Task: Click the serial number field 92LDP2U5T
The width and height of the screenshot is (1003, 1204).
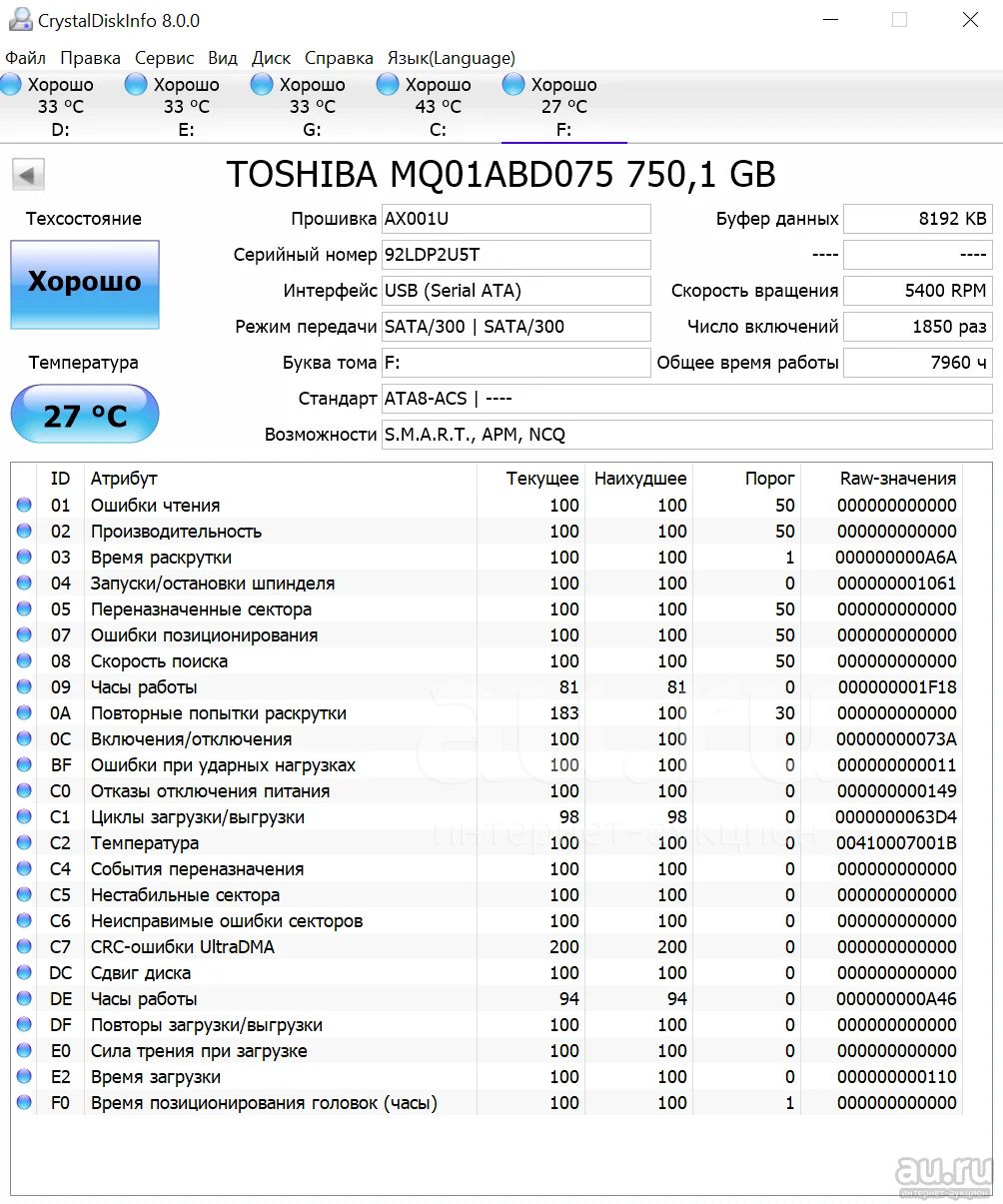Action: click(516, 255)
